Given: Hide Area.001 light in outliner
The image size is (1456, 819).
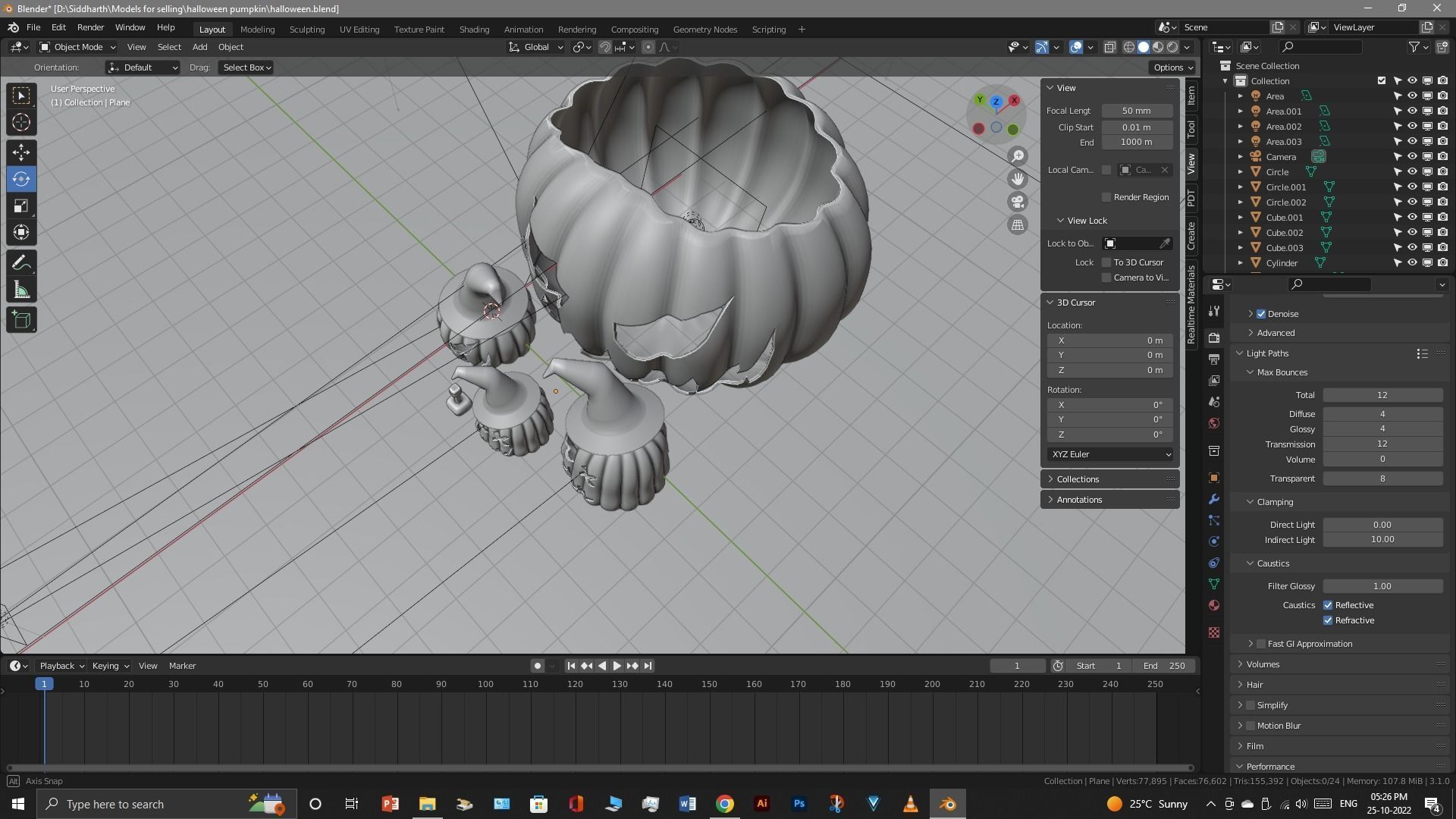Looking at the screenshot, I should tap(1412, 111).
